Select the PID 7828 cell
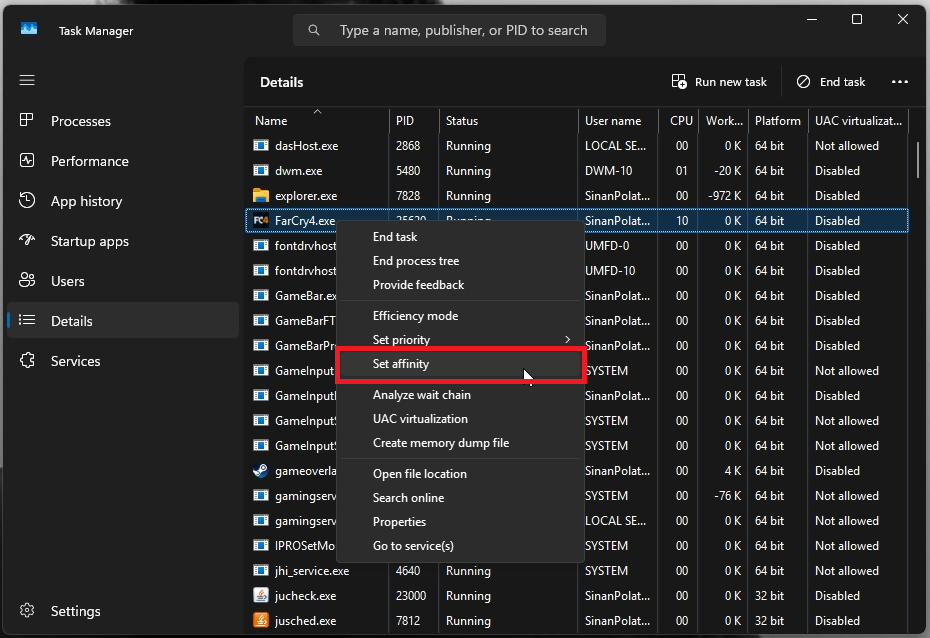This screenshot has height=638, width=930. coord(407,195)
